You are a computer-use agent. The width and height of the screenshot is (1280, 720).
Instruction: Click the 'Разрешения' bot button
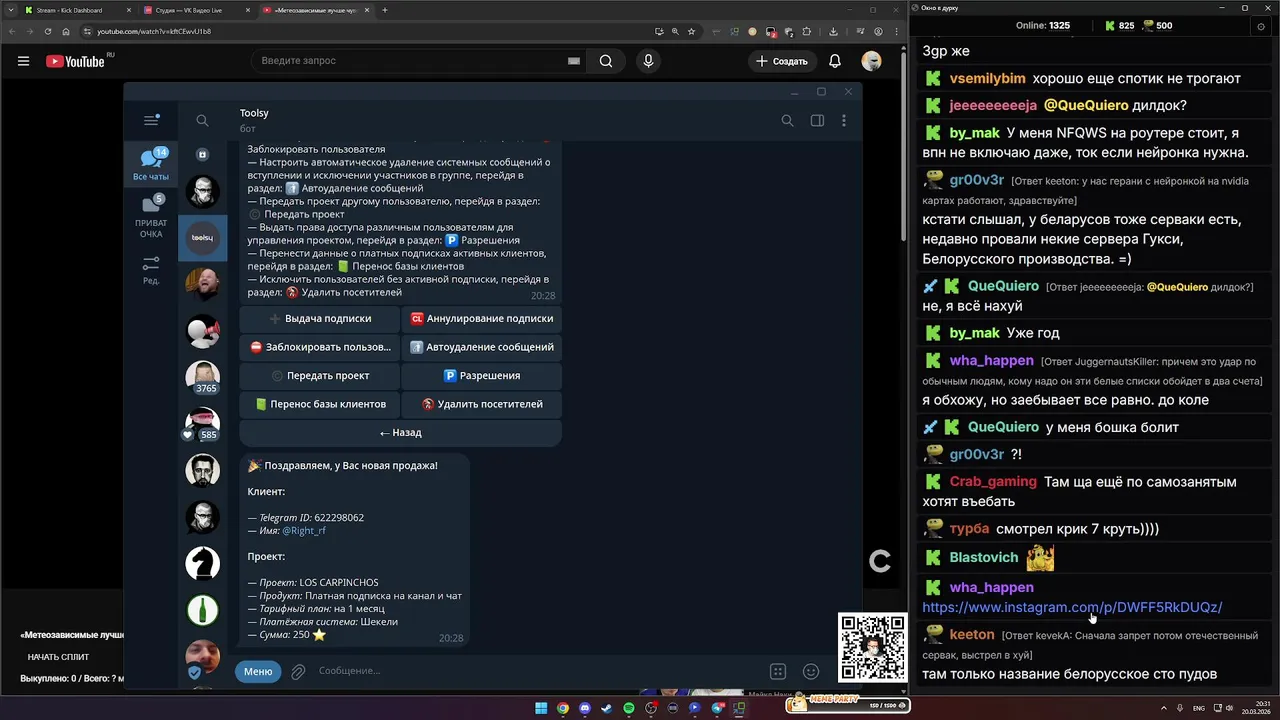(x=481, y=376)
